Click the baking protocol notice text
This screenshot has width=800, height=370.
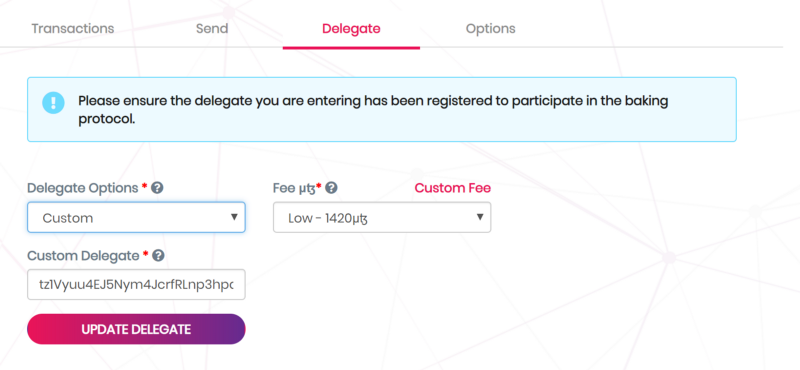pos(373,110)
